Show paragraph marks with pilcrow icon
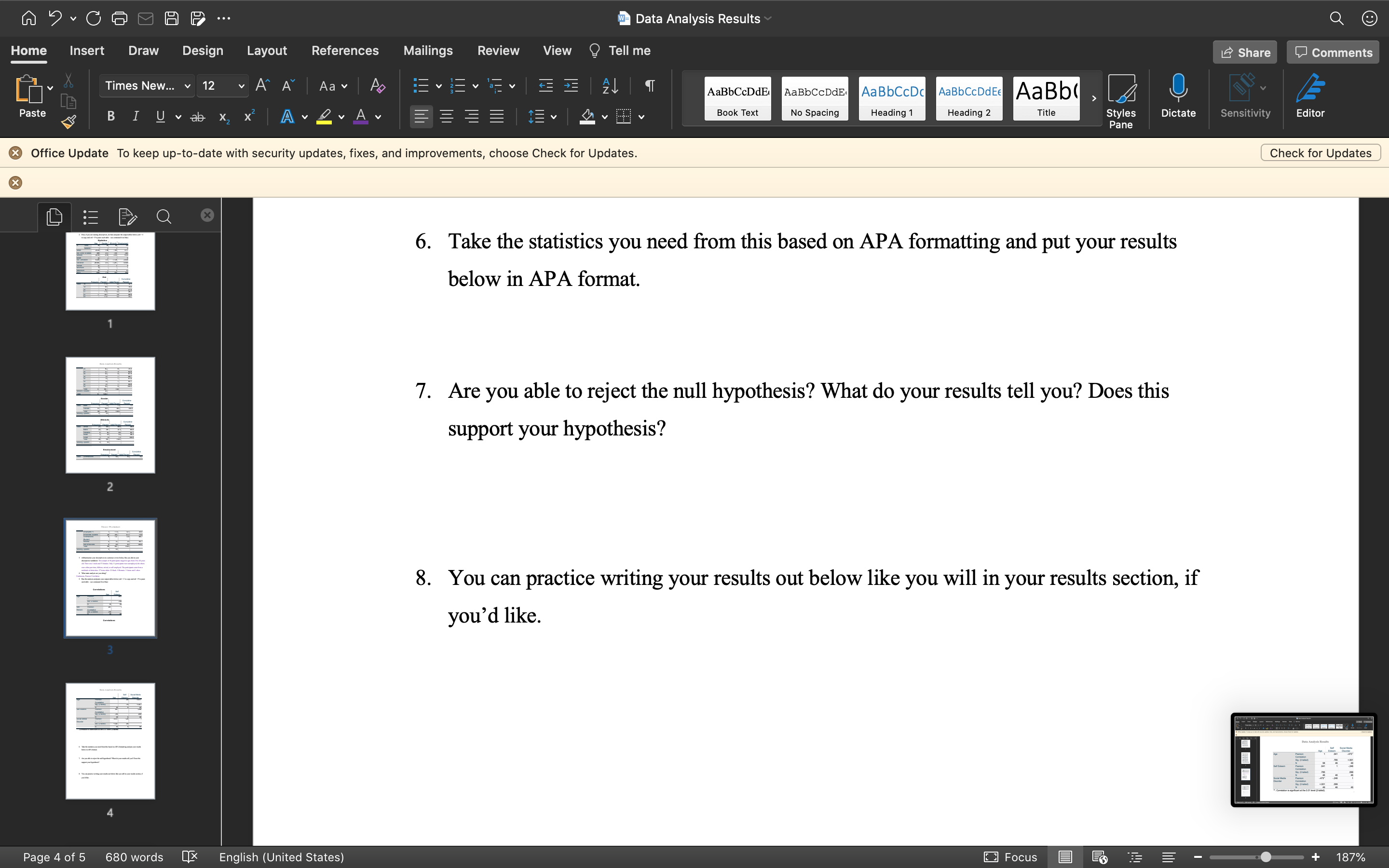This screenshot has width=1389, height=868. pos(650,86)
